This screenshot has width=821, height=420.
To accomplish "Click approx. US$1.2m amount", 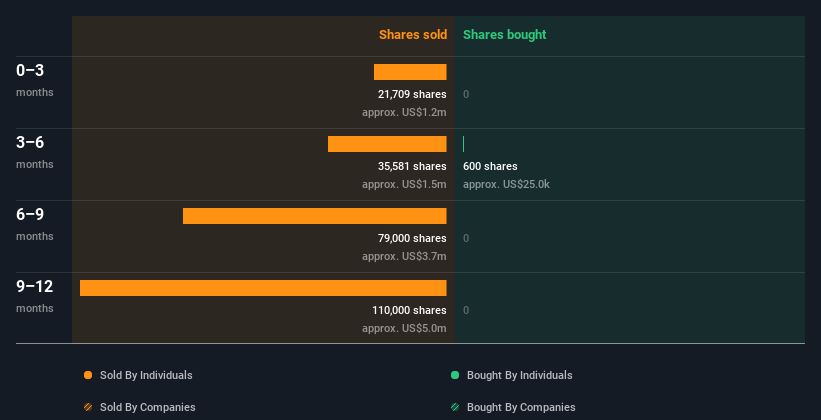I will click(x=404, y=113).
